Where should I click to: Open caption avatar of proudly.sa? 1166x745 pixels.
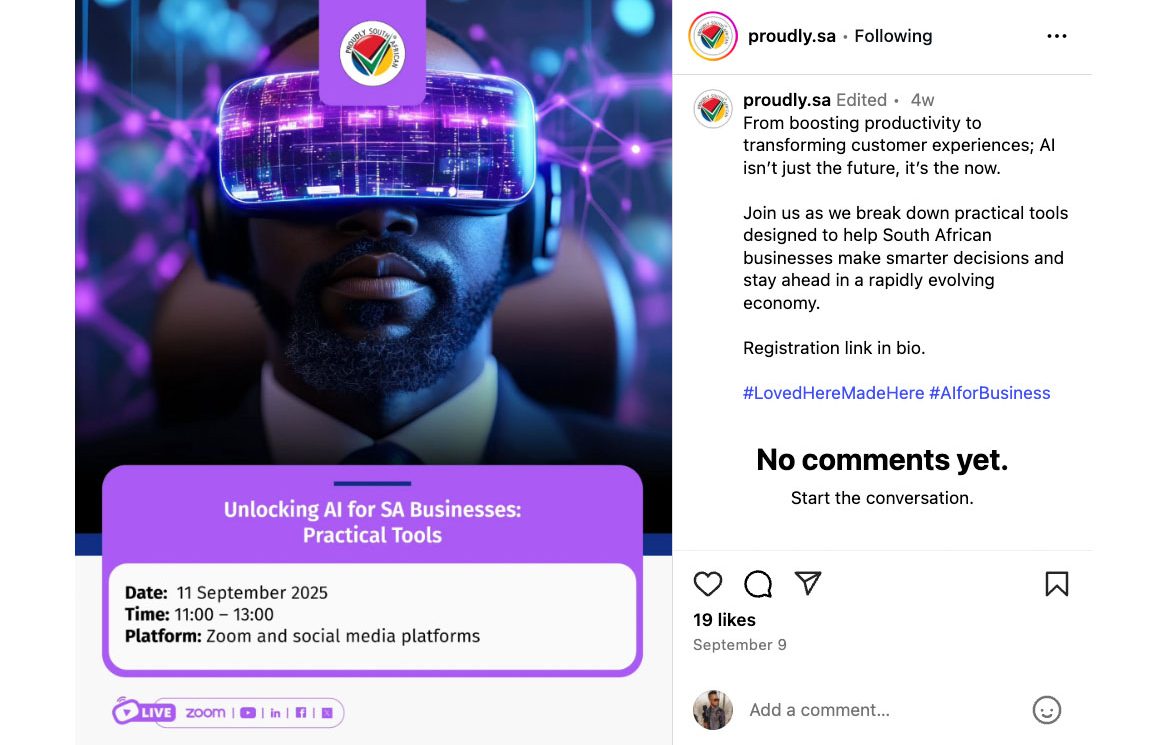[712, 109]
